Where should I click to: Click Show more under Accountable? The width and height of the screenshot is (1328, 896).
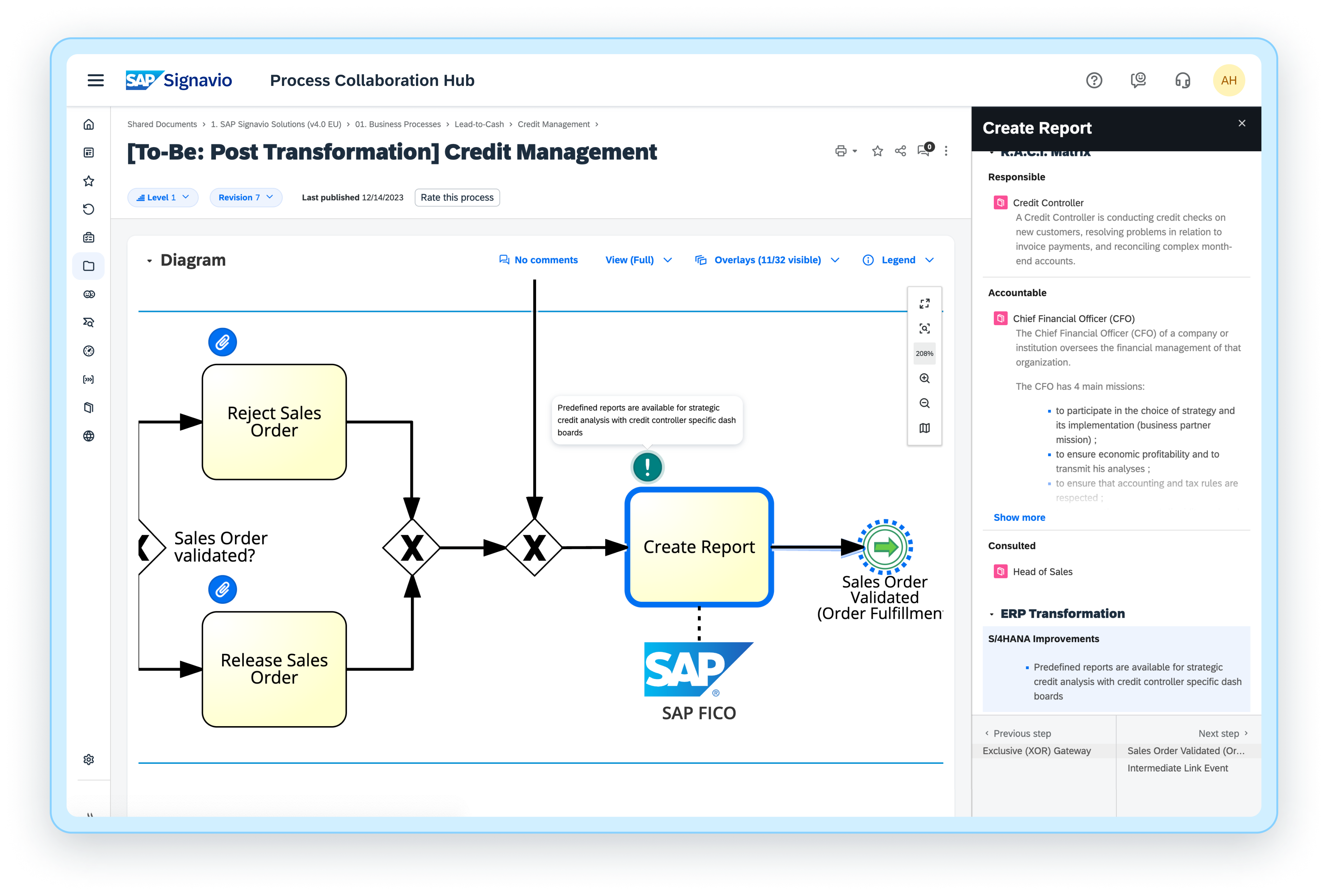point(1019,517)
